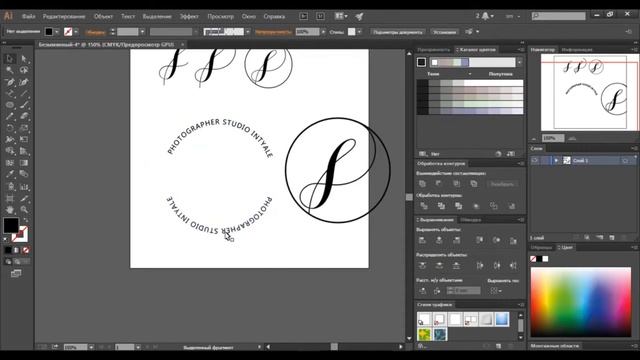
Task: Open the Файл menu
Action: coord(29,16)
